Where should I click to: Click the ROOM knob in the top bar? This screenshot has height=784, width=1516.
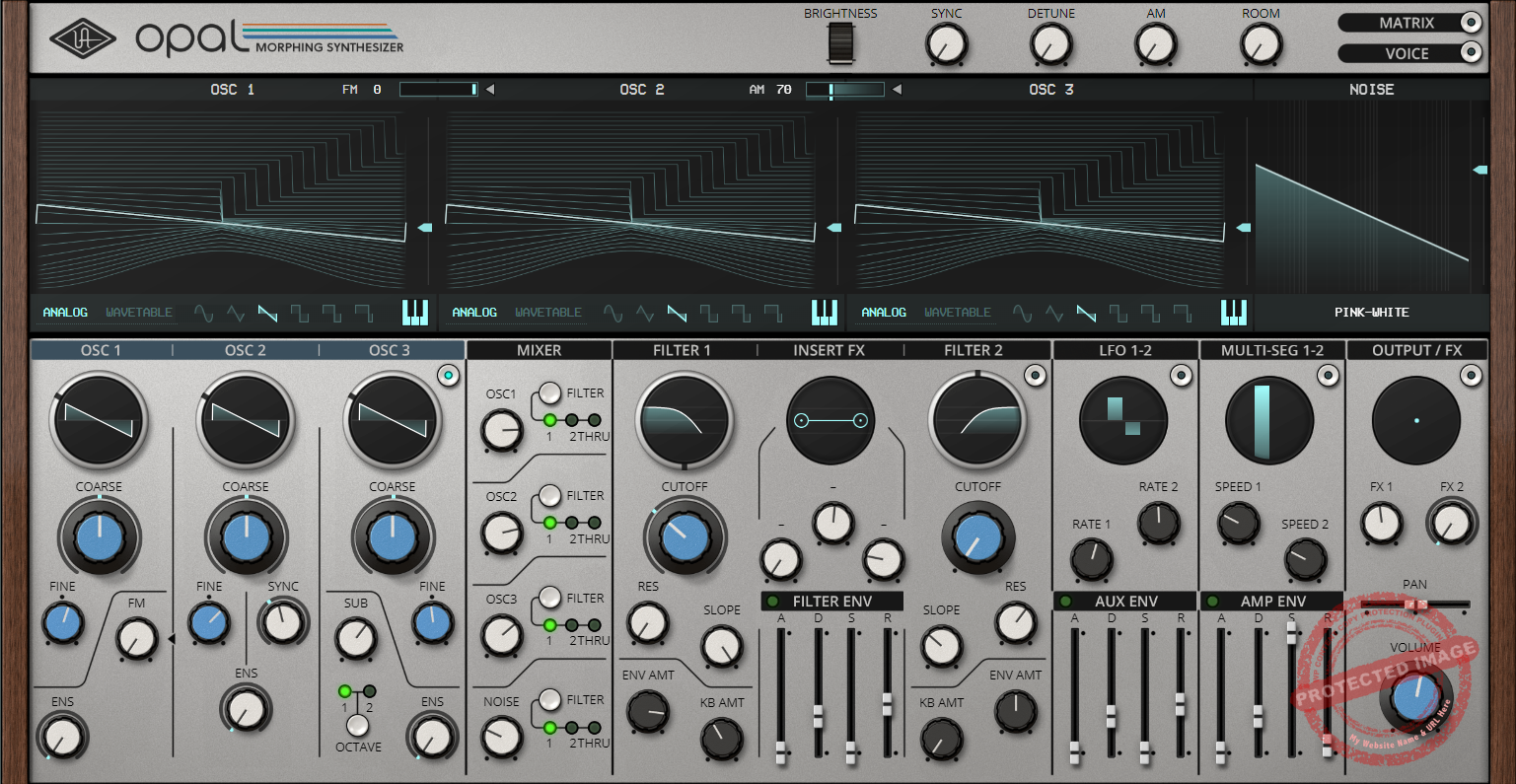click(x=1261, y=44)
